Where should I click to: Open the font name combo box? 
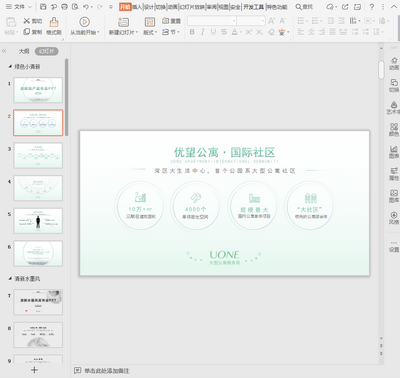pos(212,21)
